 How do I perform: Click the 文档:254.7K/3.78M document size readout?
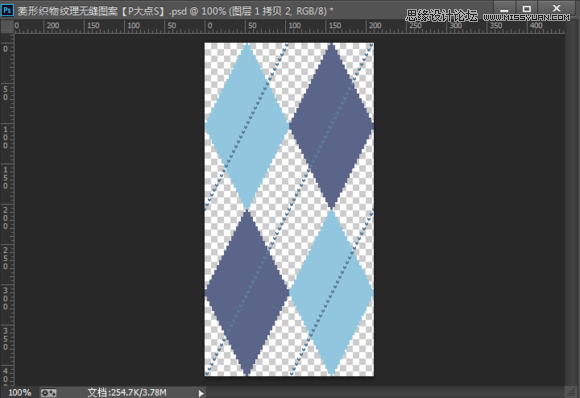(x=127, y=392)
